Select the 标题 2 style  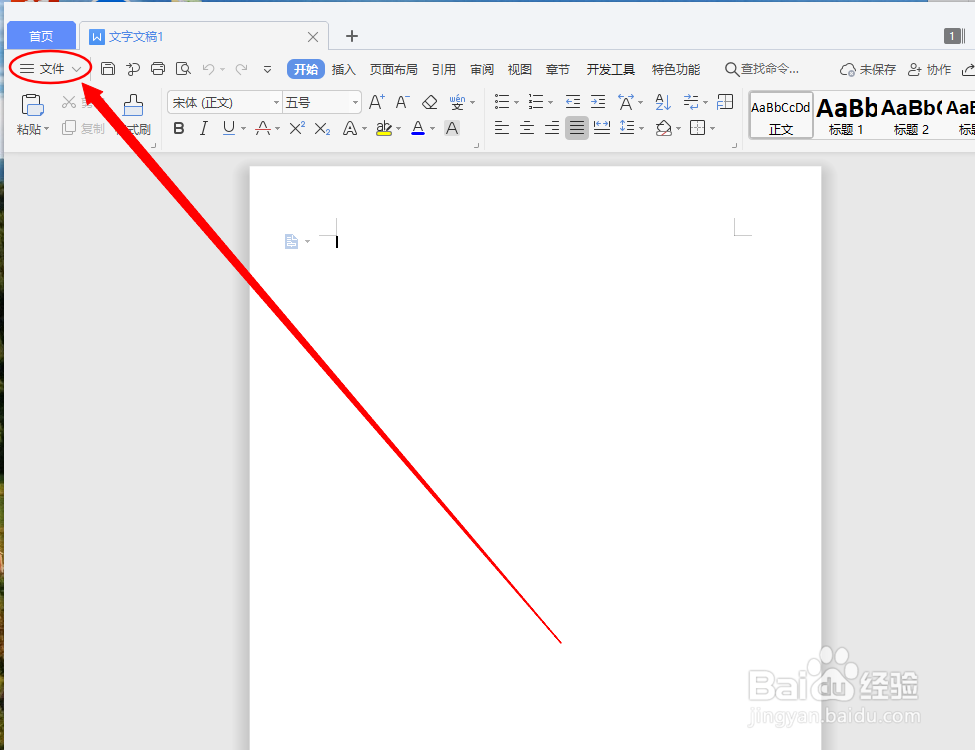click(x=912, y=116)
